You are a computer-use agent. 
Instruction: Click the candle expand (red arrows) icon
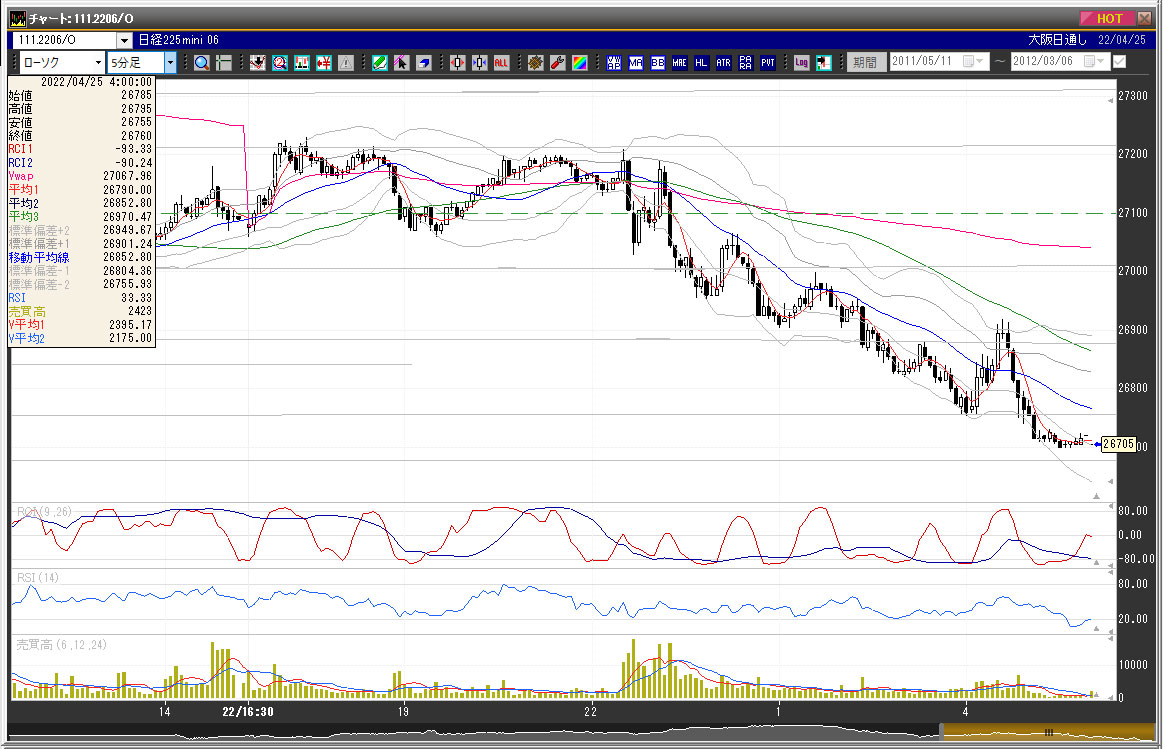click(458, 63)
